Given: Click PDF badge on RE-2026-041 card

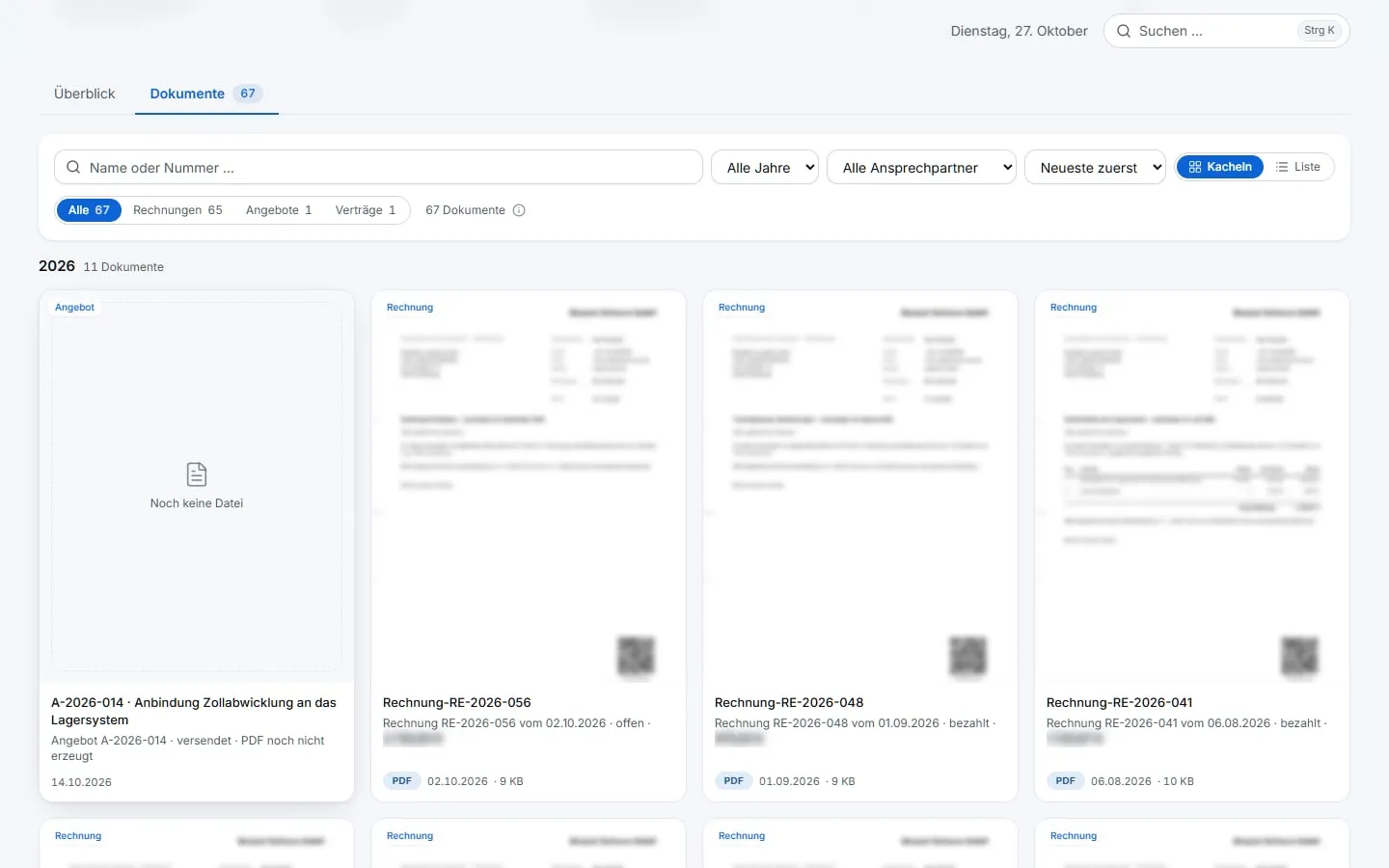Looking at the screenshot, I should click(x=1066, y=781).
